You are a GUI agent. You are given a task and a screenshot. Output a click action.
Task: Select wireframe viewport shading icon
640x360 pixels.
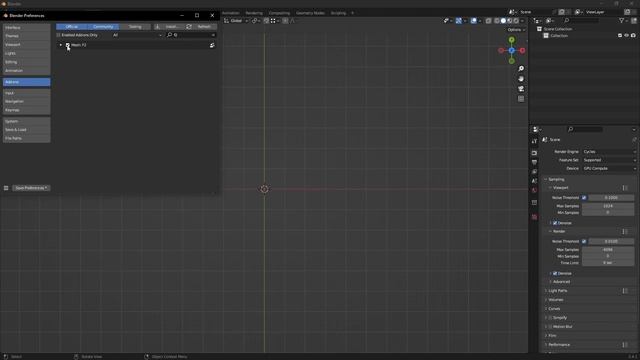(x=497, y=21)
